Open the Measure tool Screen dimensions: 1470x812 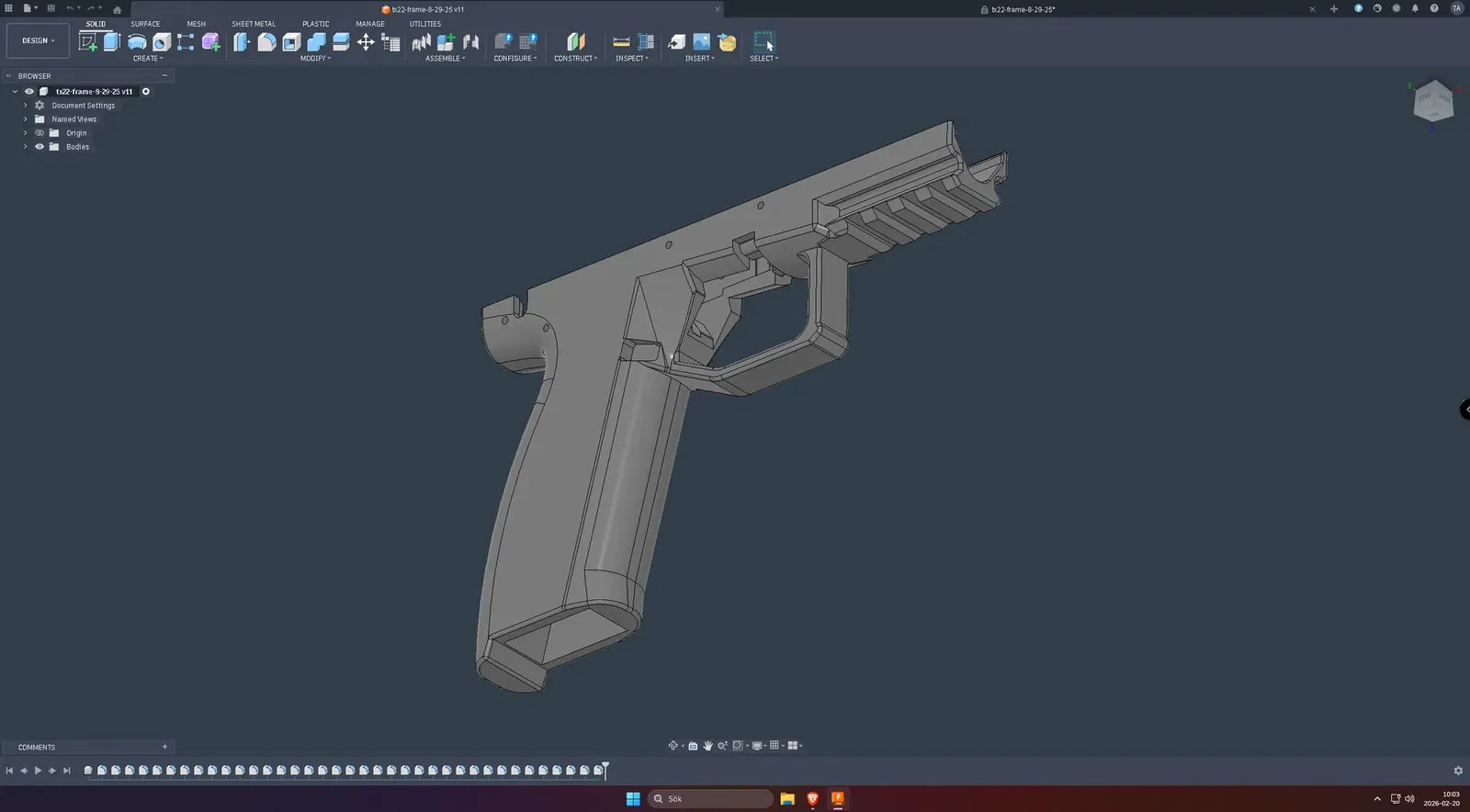[x=621, y=41]
